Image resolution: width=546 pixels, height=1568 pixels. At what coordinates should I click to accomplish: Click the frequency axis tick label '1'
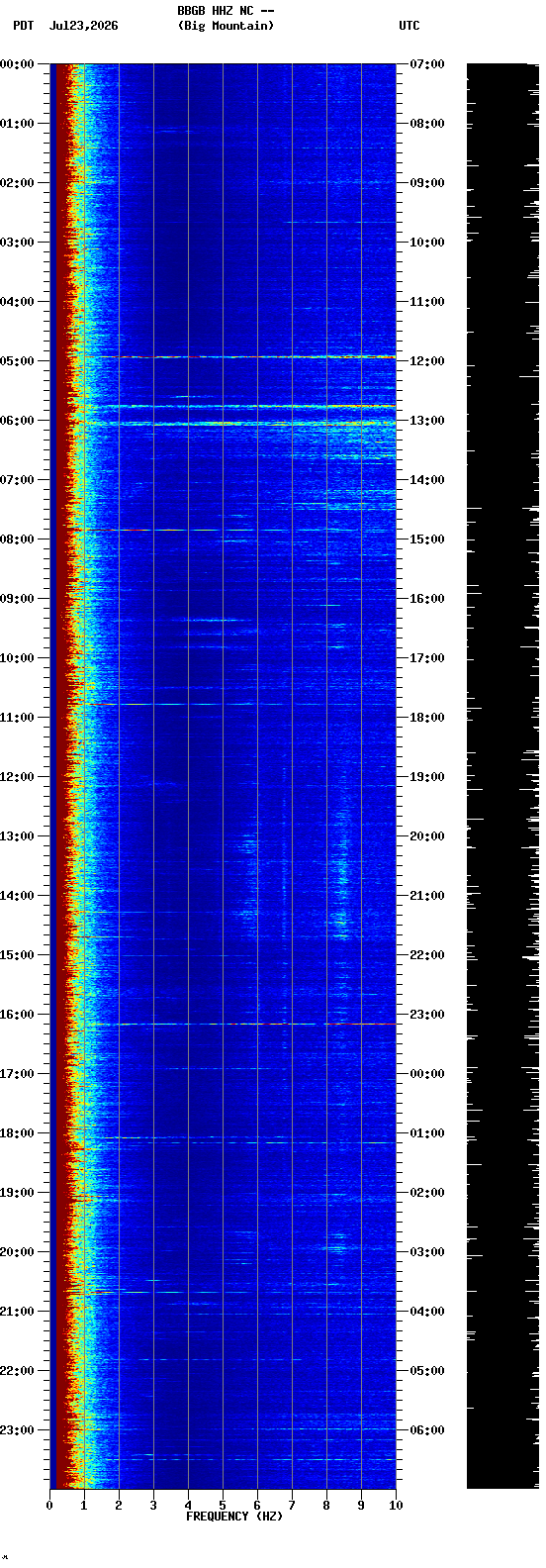tap(84, 1506)
